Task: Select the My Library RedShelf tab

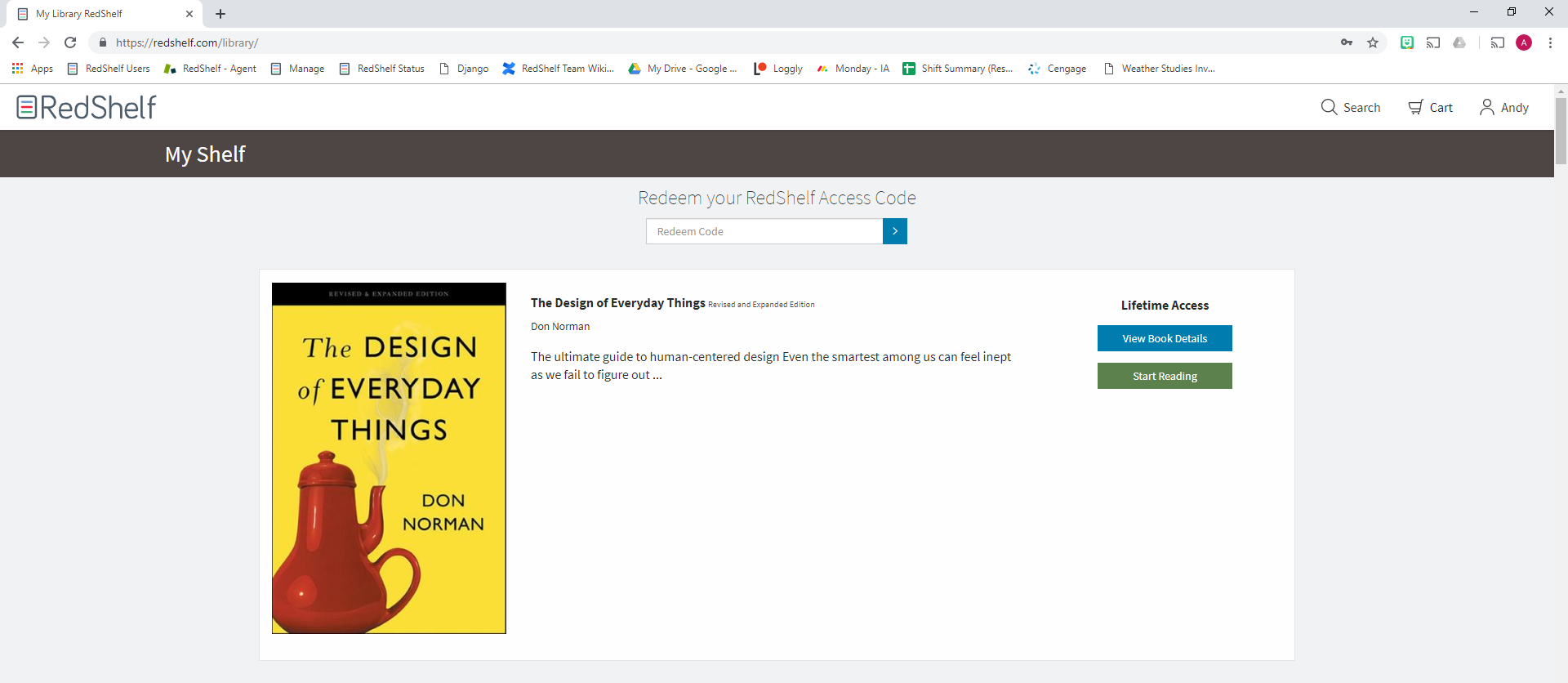Action: (x=105, y=14)
